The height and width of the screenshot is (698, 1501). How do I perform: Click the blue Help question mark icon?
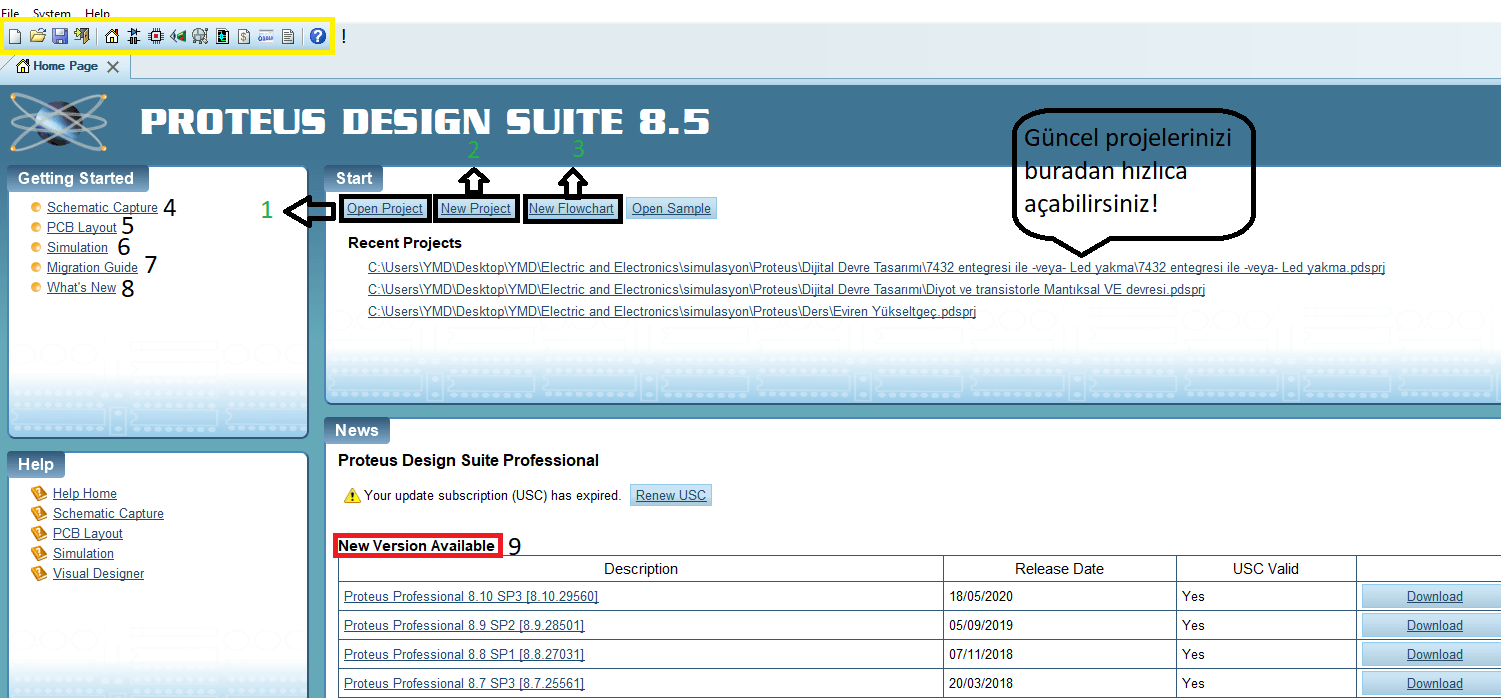[318, 37]
